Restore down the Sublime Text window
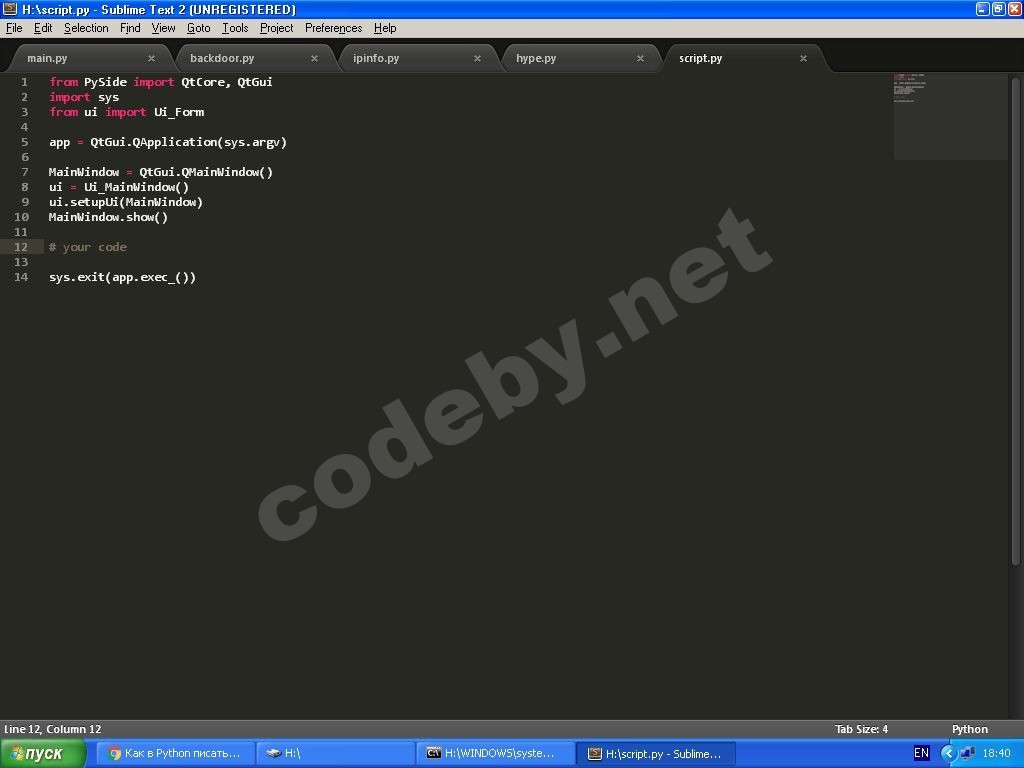Image resolution: width=1024 pixels, height=768 pixels. (x=999, y=9)
